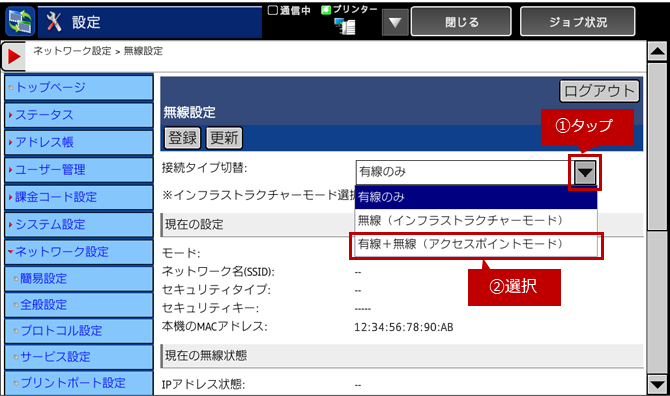Screen dimensions: 670x396
Task: Open プリントポート設定 submenu item
Action: (x=79, y=383)
